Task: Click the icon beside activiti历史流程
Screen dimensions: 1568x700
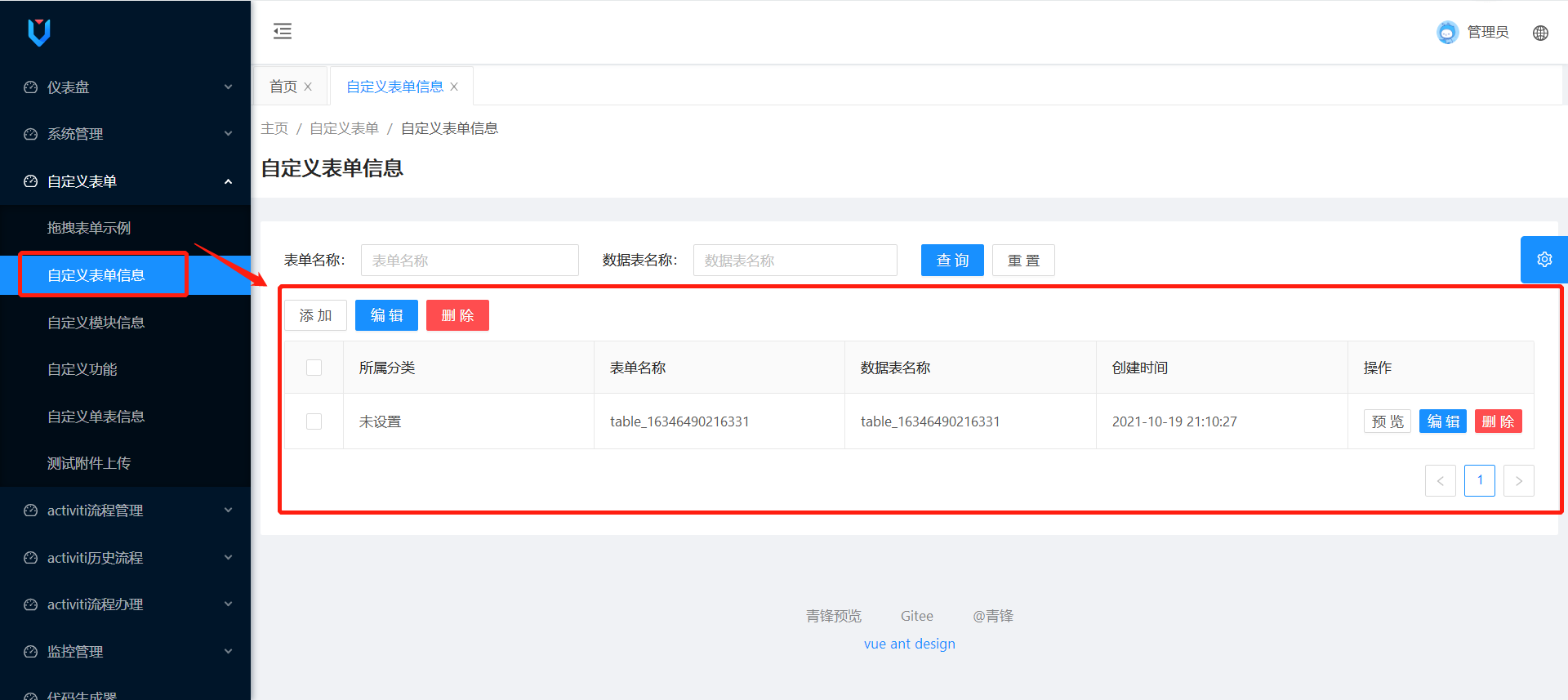Action: [31, 558]
